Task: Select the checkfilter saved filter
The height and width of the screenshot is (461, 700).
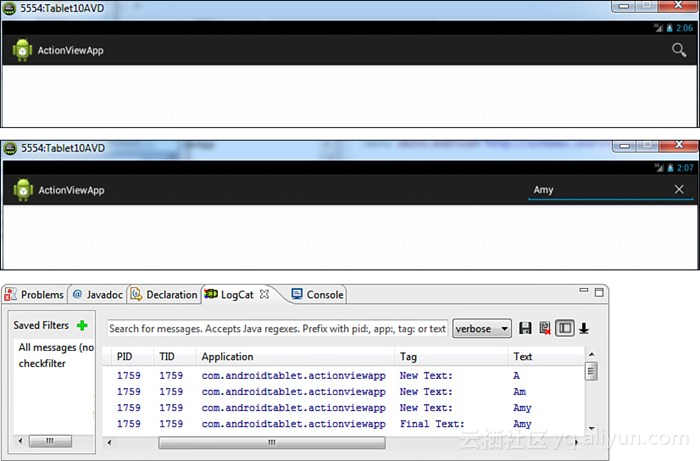Action: click(42, 363)
